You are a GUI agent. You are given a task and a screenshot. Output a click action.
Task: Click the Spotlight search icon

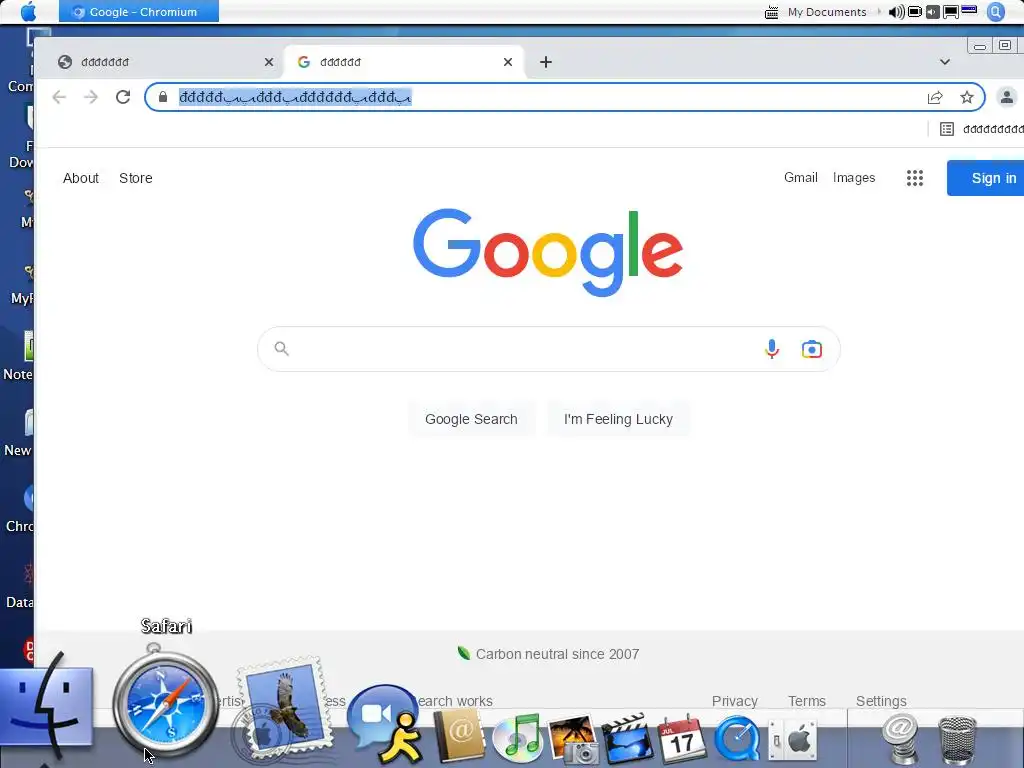click(996, 12)
